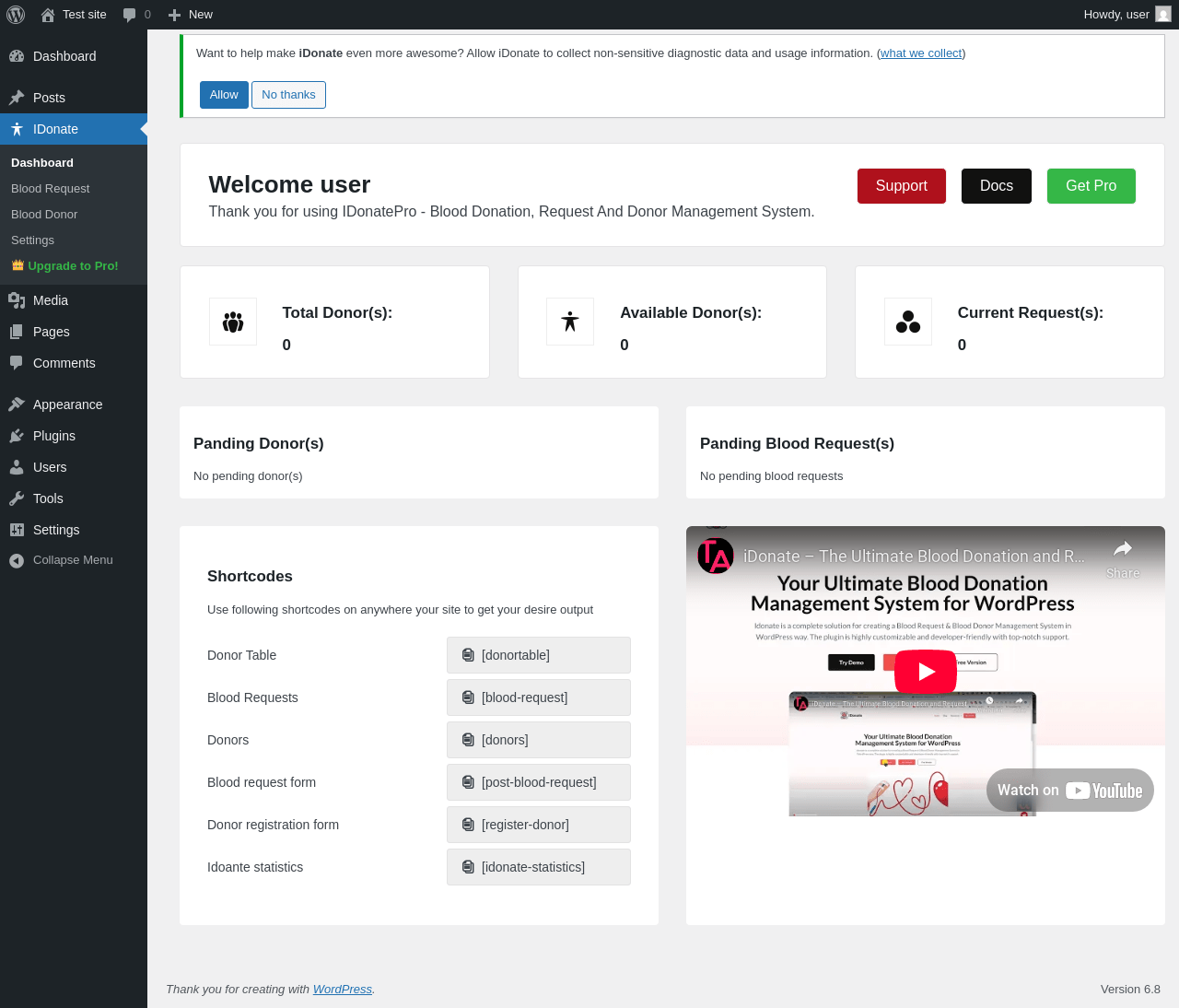Viewport: 1179px width, 1008px height.
Task: Decline tracking with No thanks button
Action: 288,95
